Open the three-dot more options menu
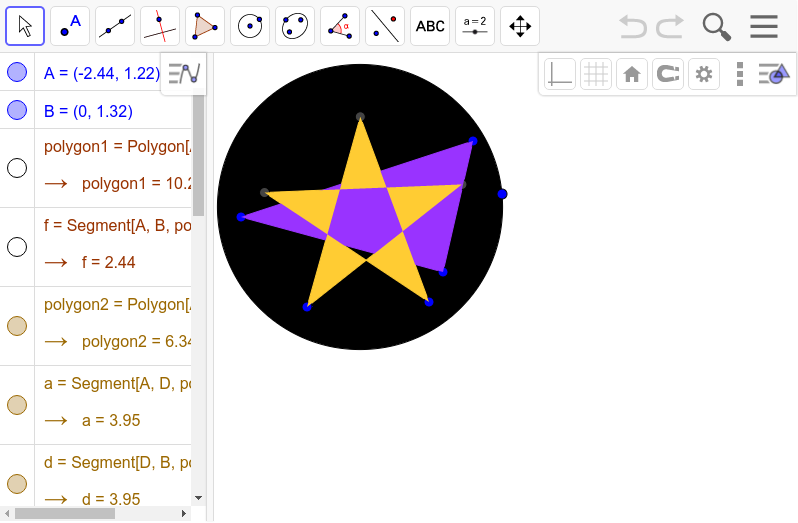798x523 pixels. click(740, 74)
